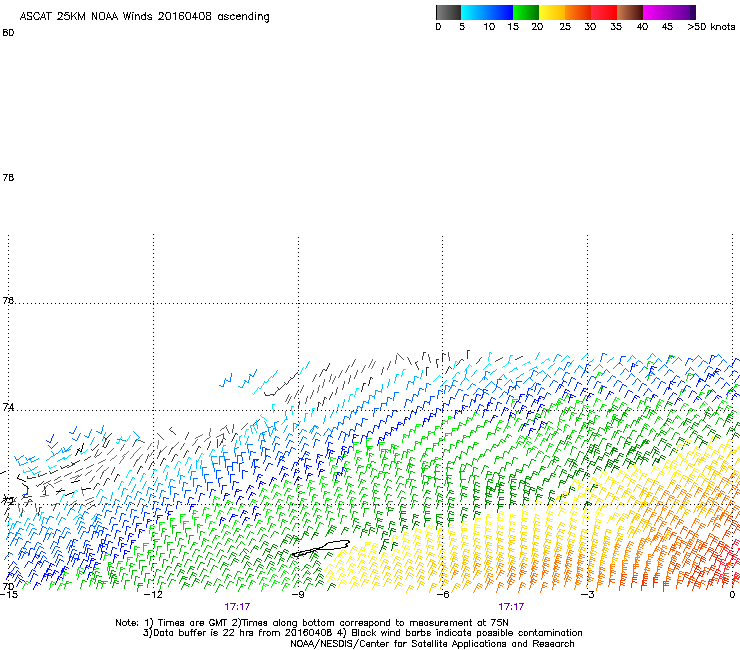Click the longitude label '-3' on bottom axis
Image resolution: width=740 pixels, height=650 pixels.
(x=587, y=595)
